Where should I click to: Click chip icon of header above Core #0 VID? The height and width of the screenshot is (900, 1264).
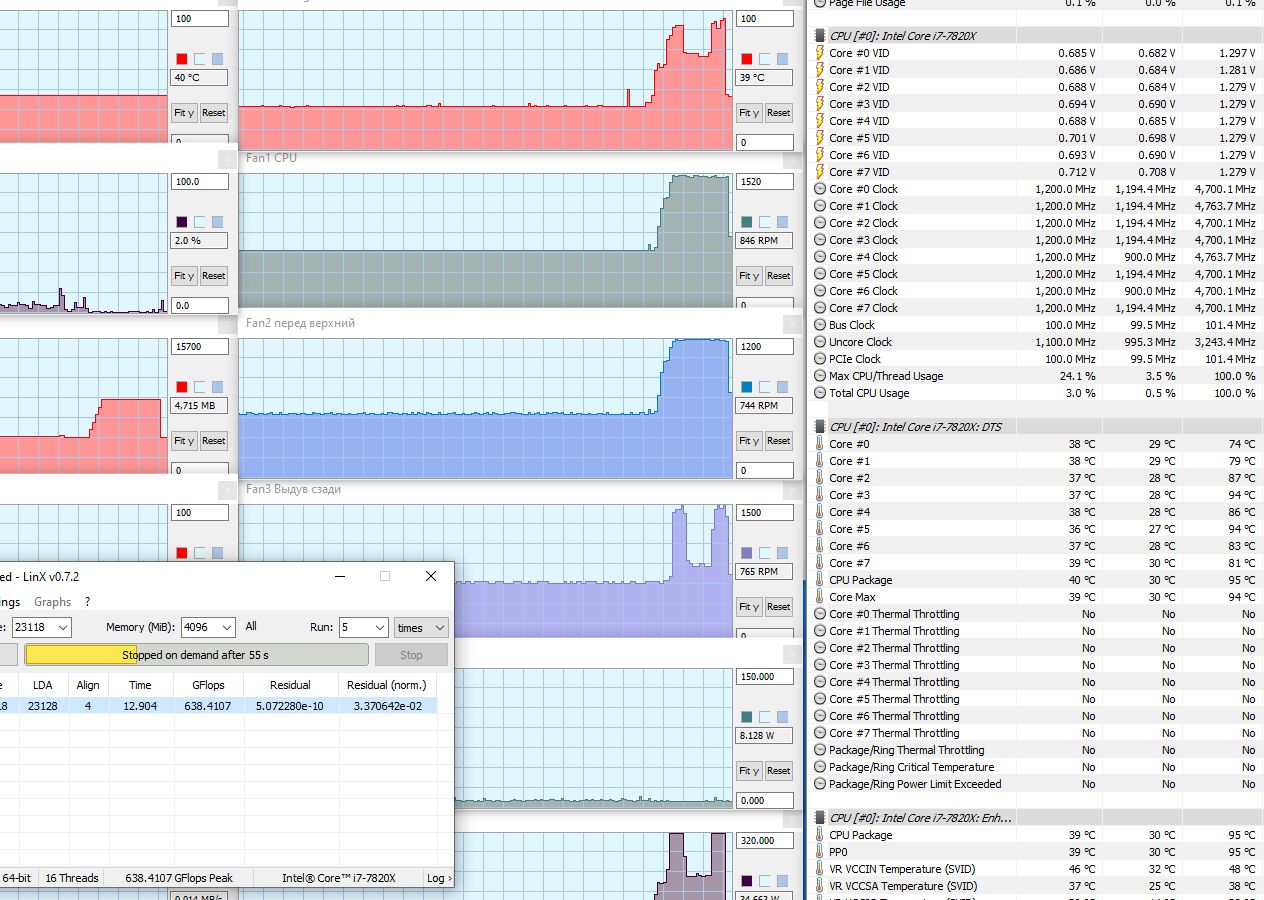(x=820, y=36)
